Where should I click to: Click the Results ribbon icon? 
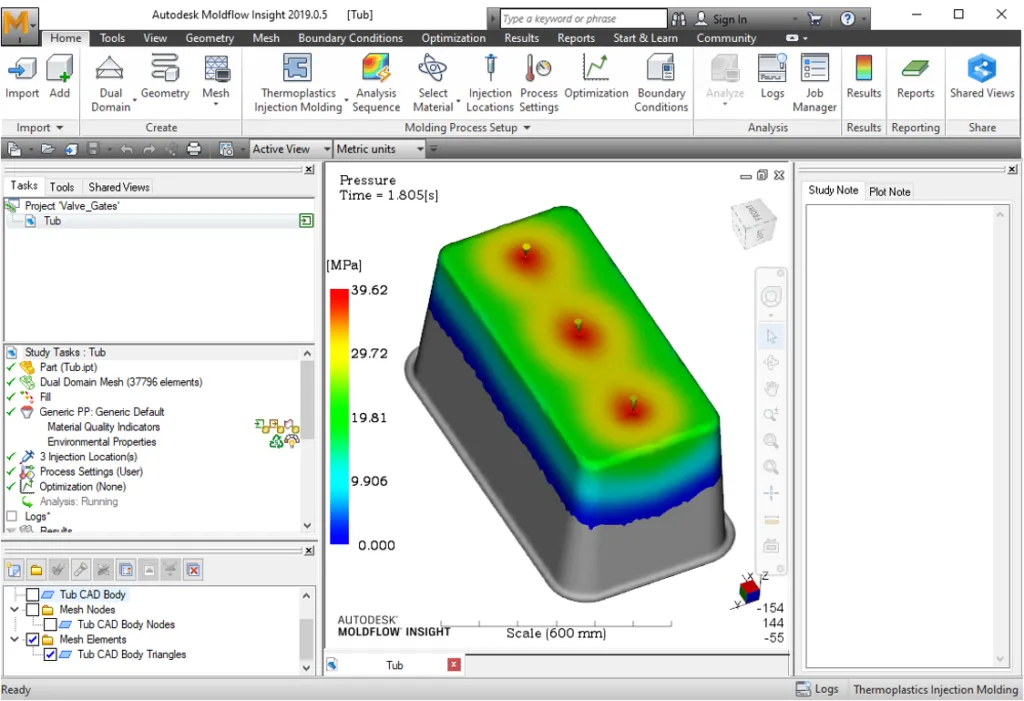[x=863, y=76]
